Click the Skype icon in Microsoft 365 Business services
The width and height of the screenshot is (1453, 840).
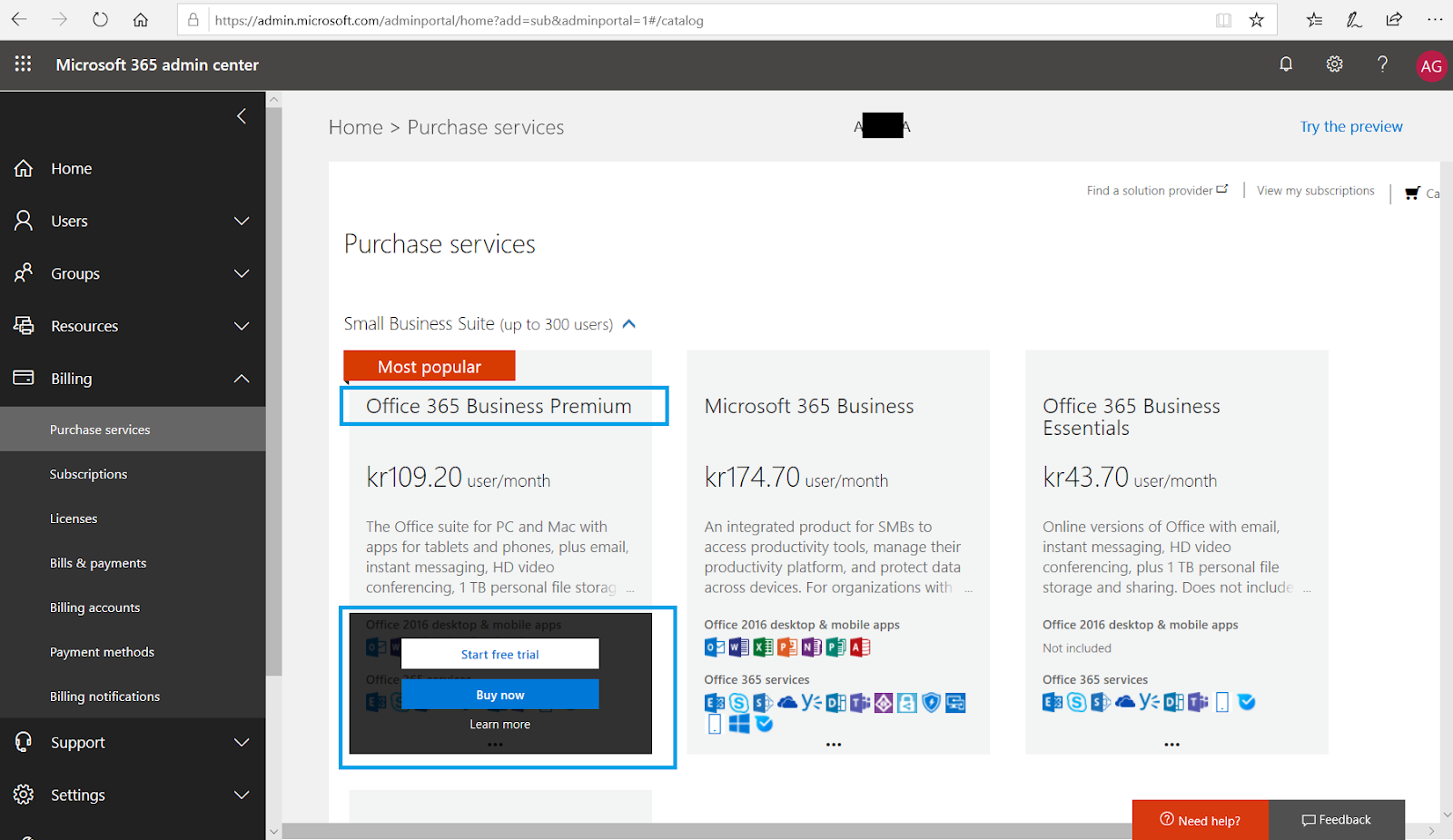[739, 703]
